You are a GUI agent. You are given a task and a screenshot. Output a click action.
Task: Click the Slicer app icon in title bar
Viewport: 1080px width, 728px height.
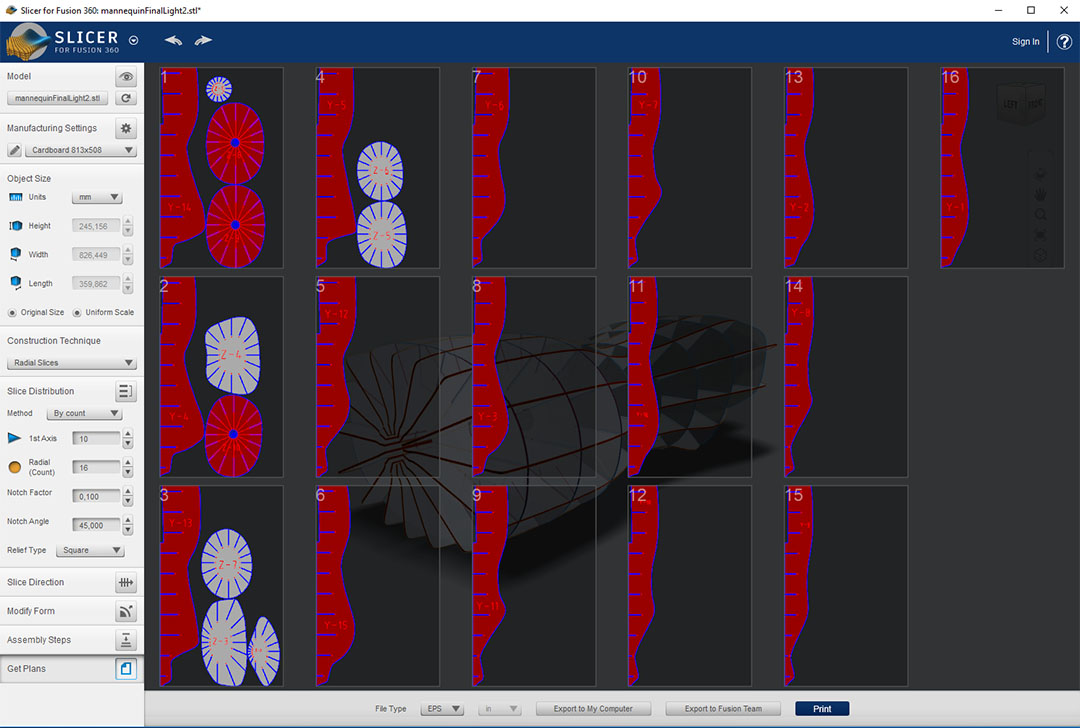[x=11, y=10]
